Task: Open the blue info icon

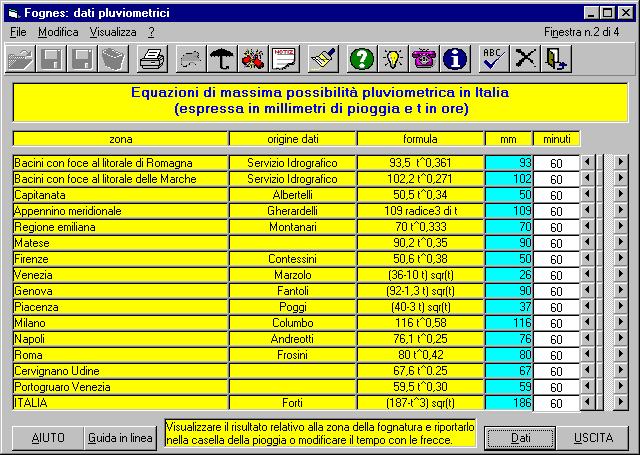Action: point(456,59)
